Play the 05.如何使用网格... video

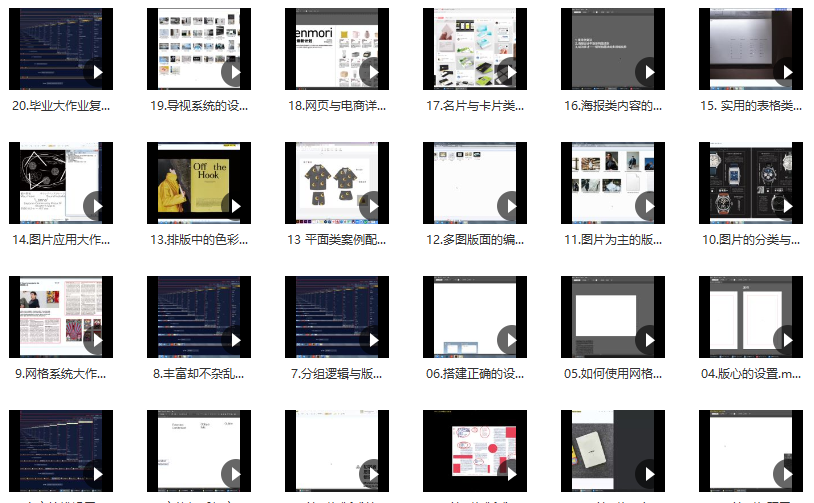(x=649, y=341)
